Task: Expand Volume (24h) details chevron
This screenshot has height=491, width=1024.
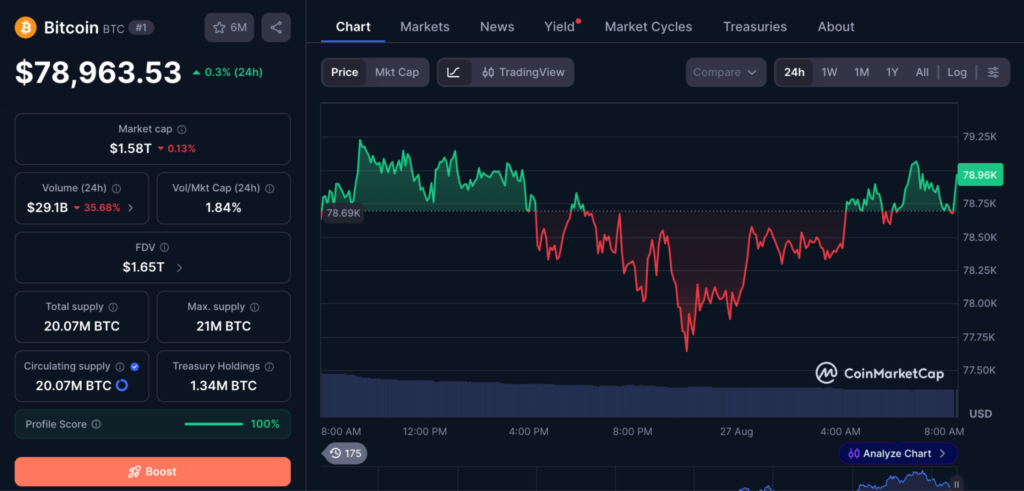Action: tap(131, 208)
